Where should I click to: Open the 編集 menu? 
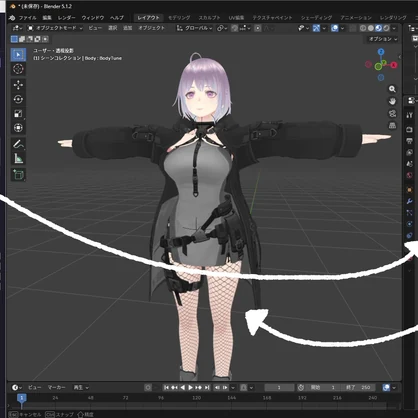47,18
